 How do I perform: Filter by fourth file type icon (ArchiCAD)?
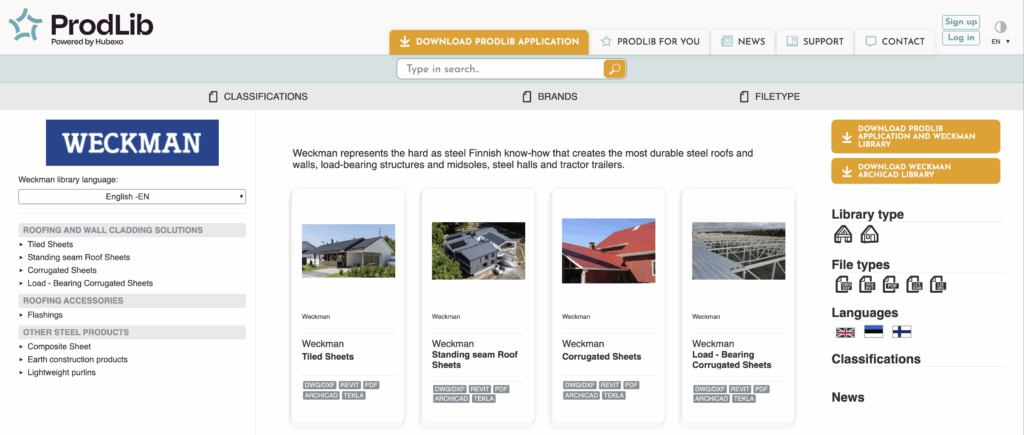coord(914,284)
